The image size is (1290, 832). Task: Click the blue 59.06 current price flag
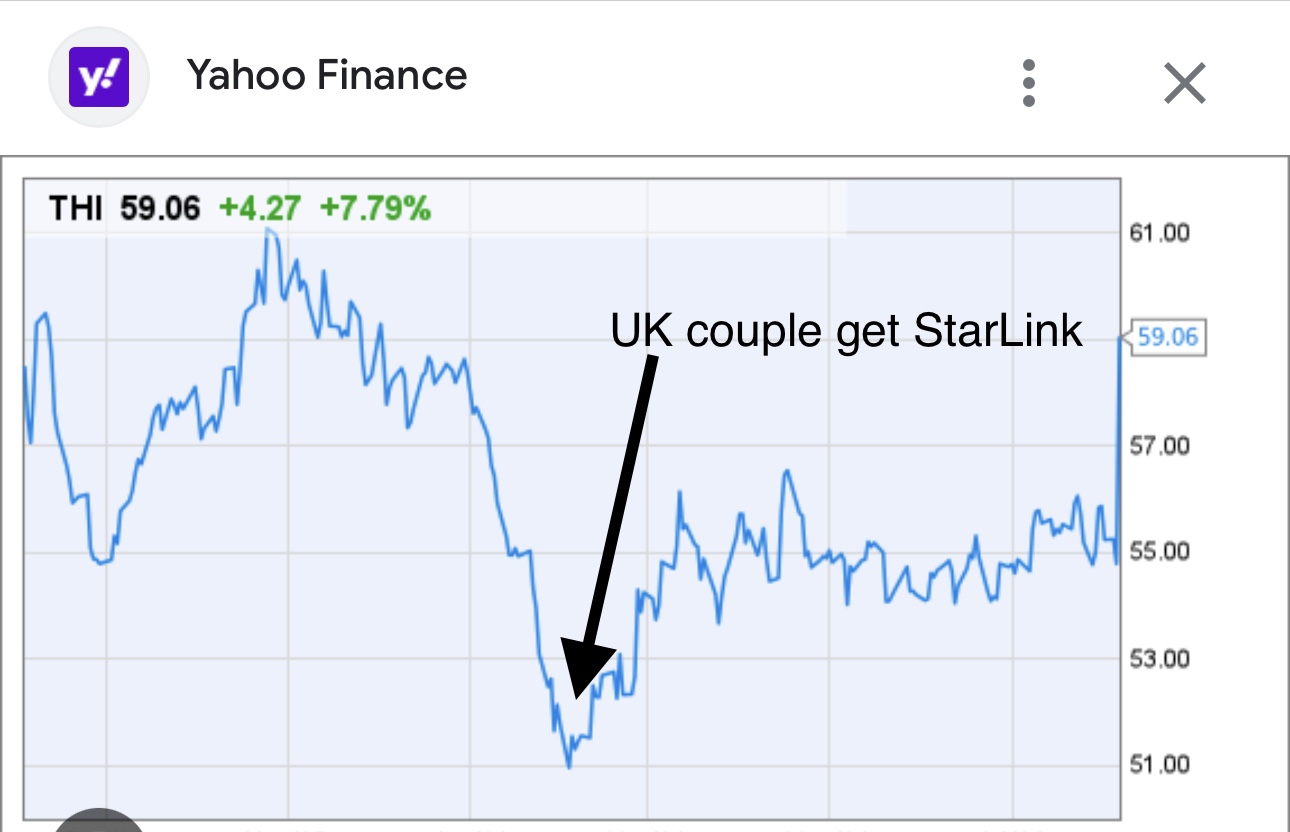pyautogui.click(x=1166, y=337)
